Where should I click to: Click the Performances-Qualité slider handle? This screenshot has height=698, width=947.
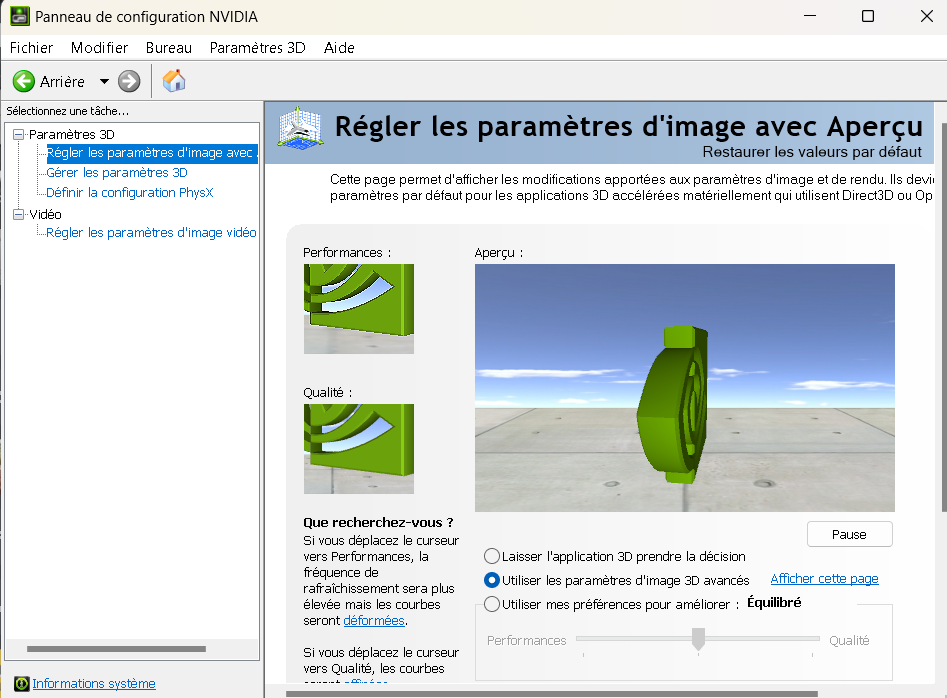[x=698, y=638]
